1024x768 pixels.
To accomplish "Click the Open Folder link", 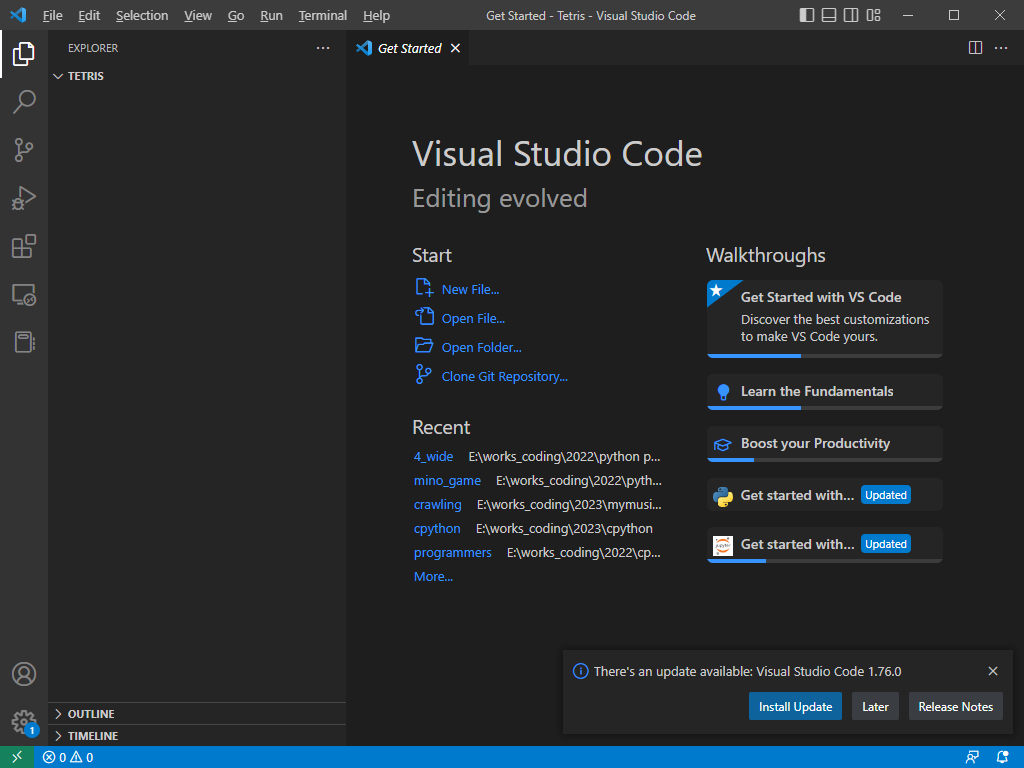I will (481, 347).
